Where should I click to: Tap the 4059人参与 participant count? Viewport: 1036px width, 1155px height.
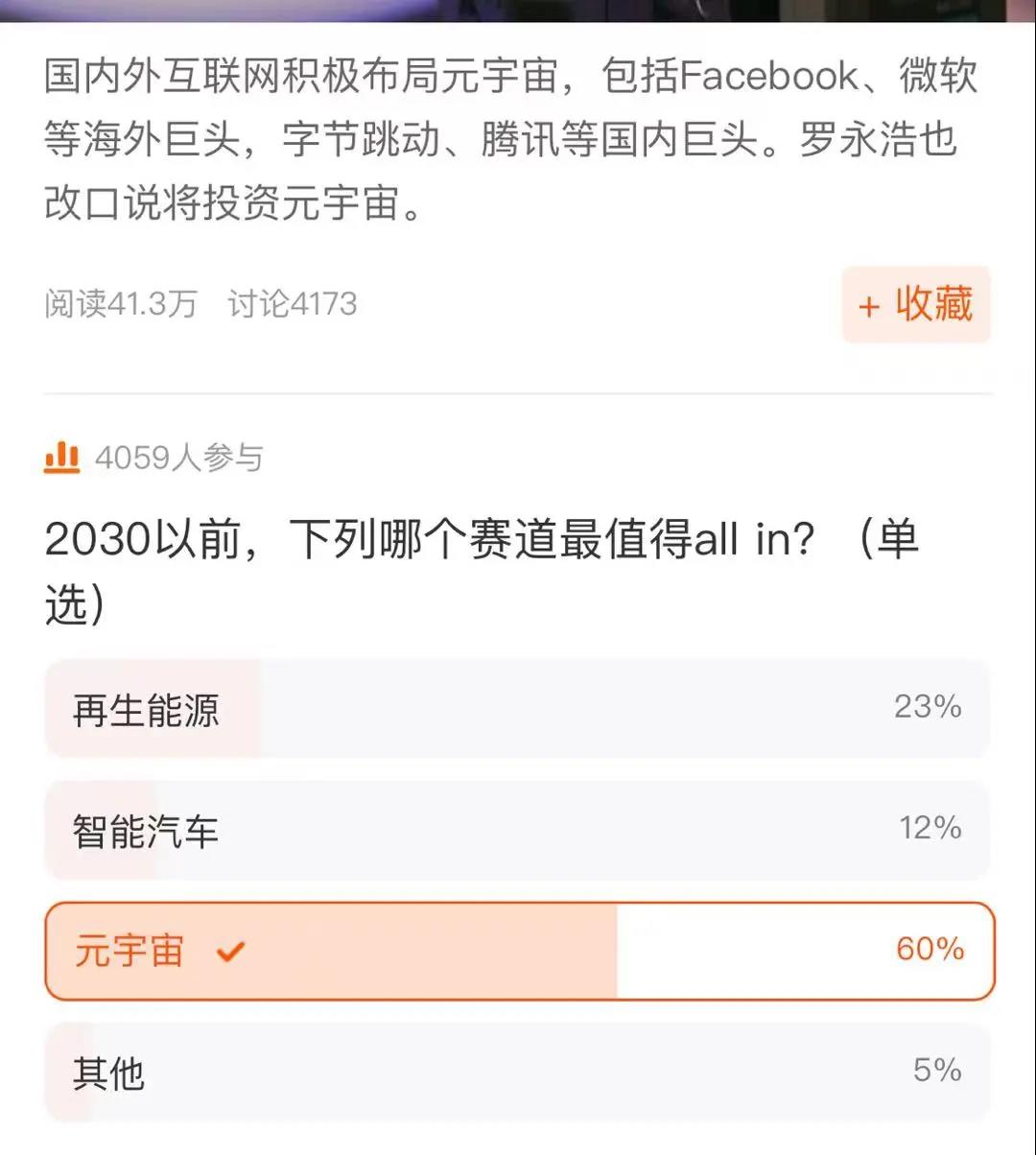click(x=179, y=459)
